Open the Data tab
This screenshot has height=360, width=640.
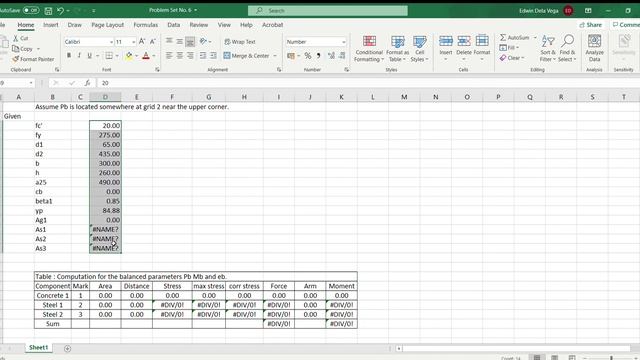pos(173,25)
